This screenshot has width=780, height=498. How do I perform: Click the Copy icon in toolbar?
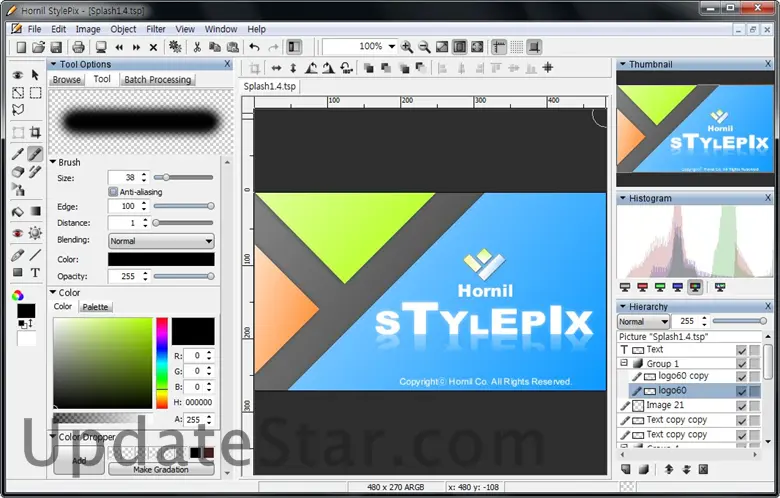coord(214,47)
